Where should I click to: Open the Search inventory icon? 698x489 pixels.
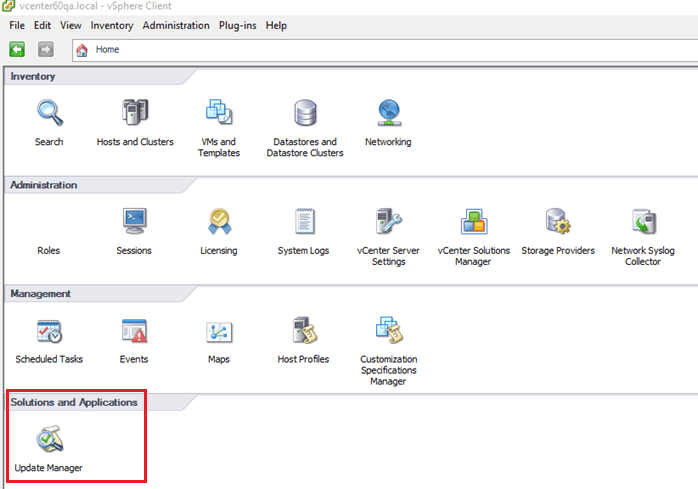49,112
